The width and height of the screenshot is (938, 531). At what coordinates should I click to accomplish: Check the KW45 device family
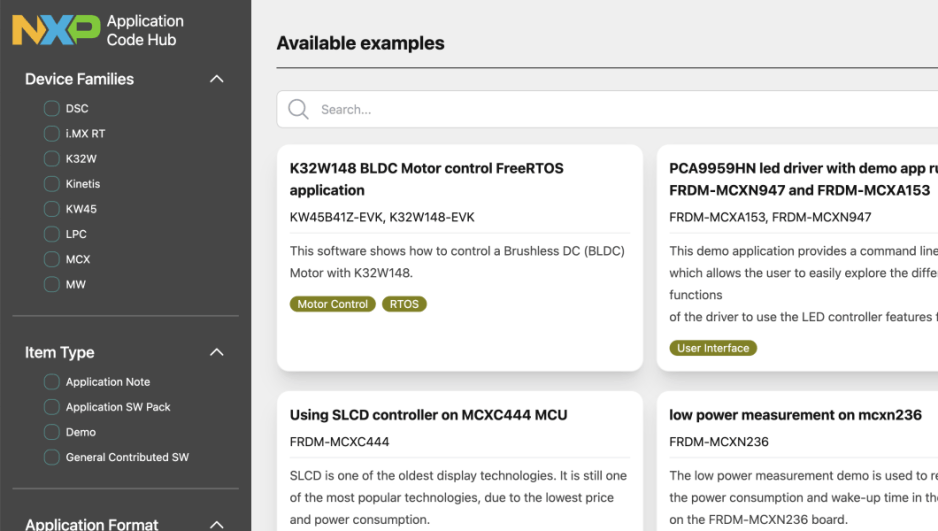(x=51, y=209)
